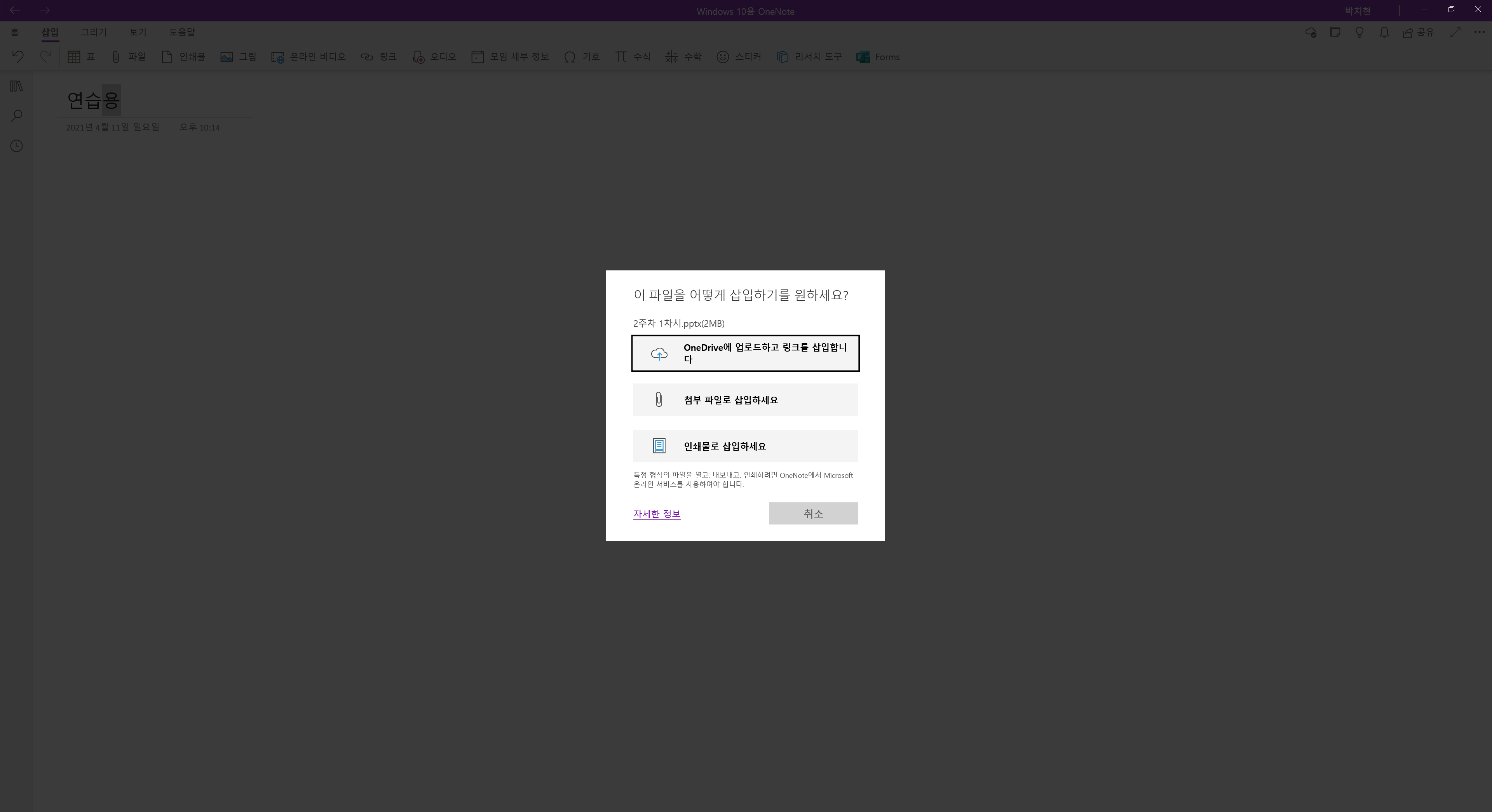Viewport: 1492px width, 812px height.
Task: Click the 온라인 비디오 icon
Action: [x=277, y=57]
